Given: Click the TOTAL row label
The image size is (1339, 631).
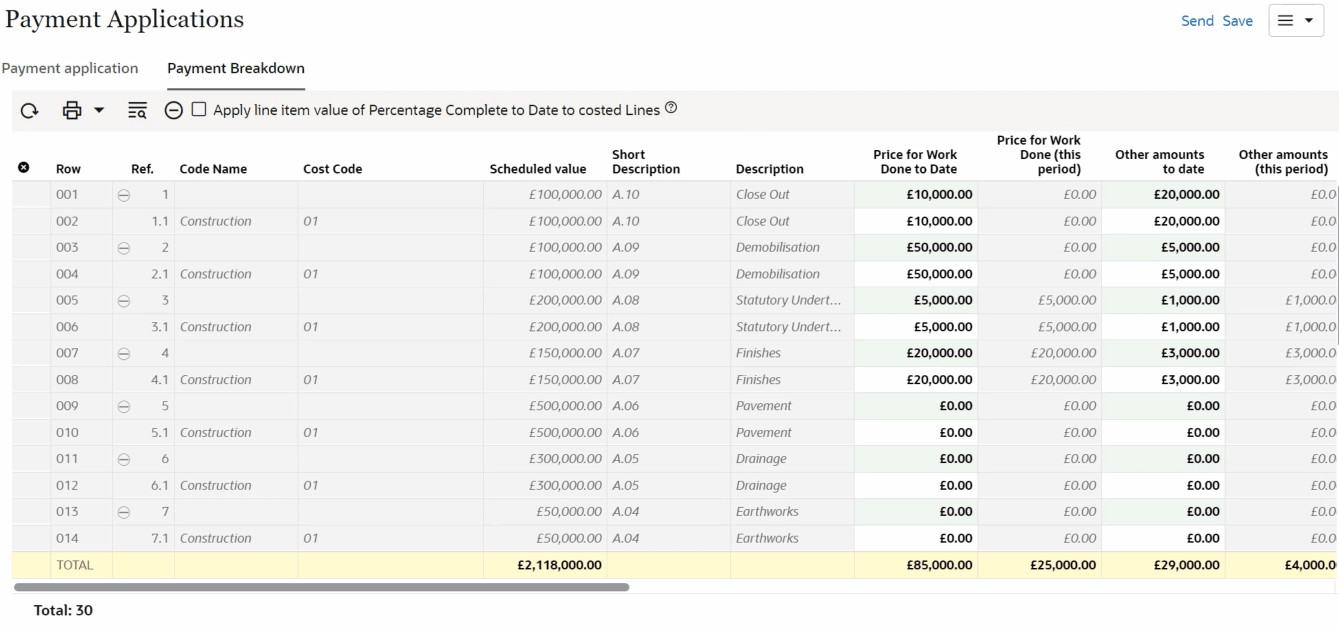Looking at the screenshot, I should point(75,565).
